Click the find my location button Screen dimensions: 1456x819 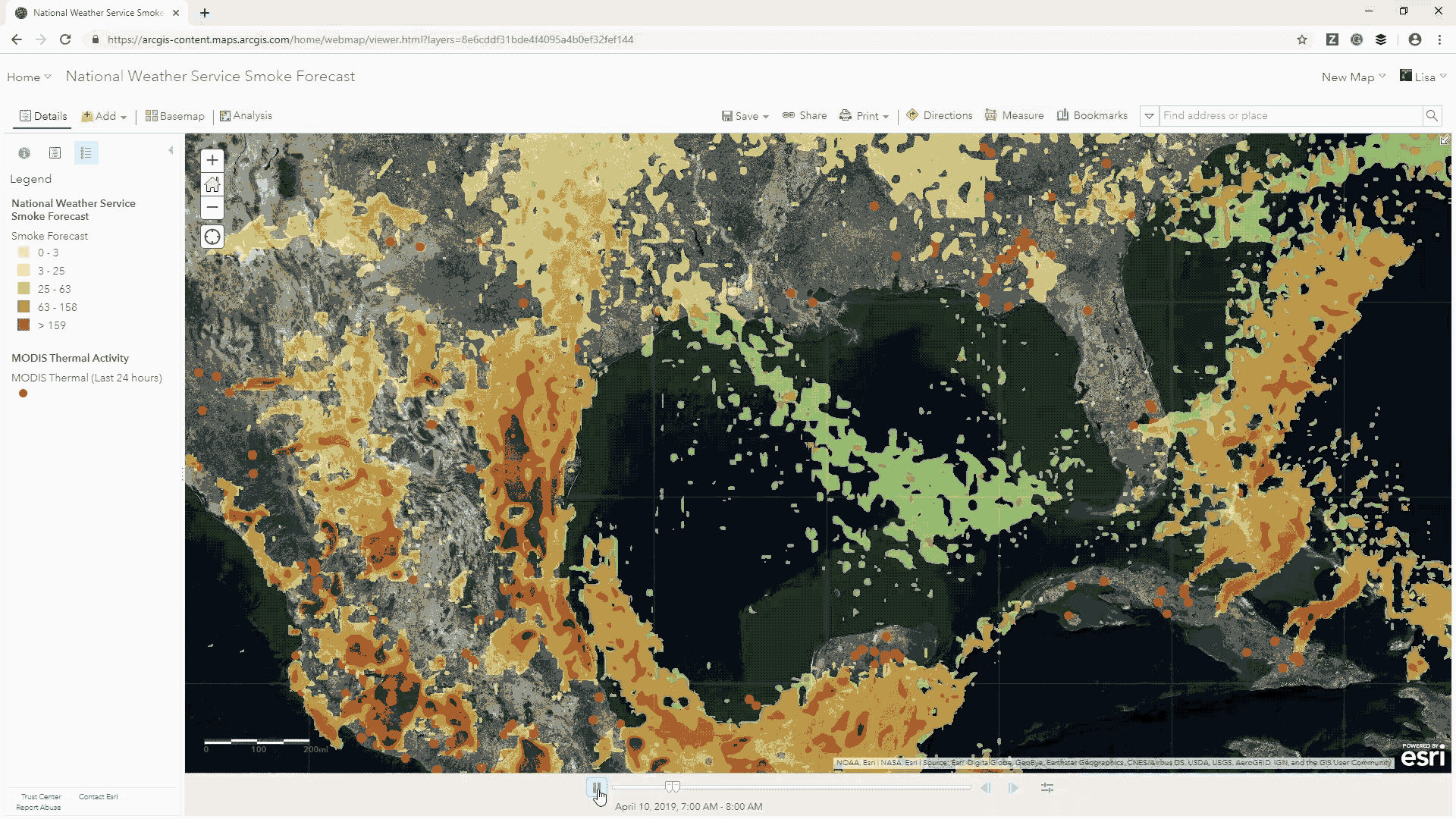point(212,237)
